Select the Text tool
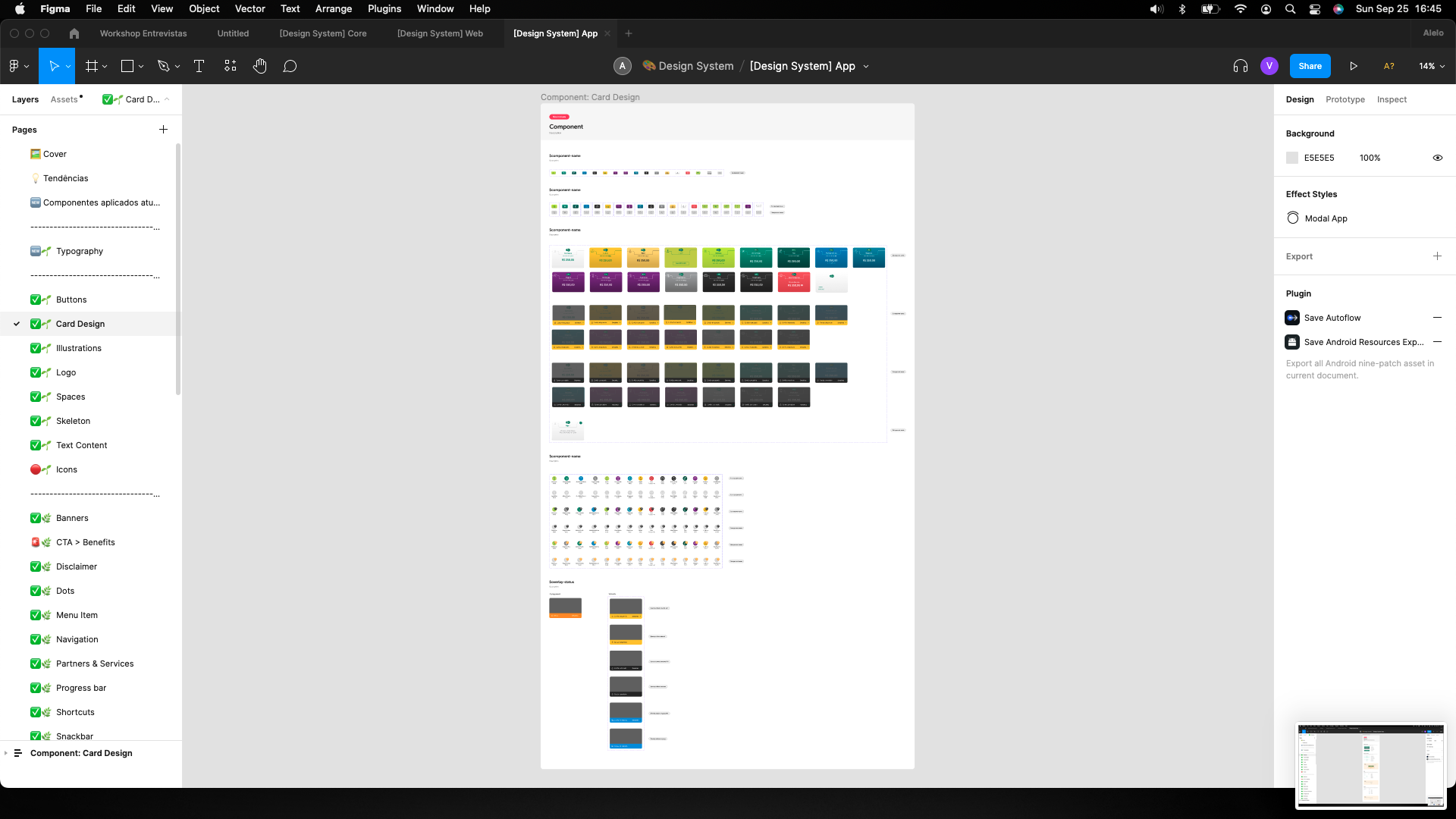Viewport: 1456px width, 819px height. (x=199, y=66)
